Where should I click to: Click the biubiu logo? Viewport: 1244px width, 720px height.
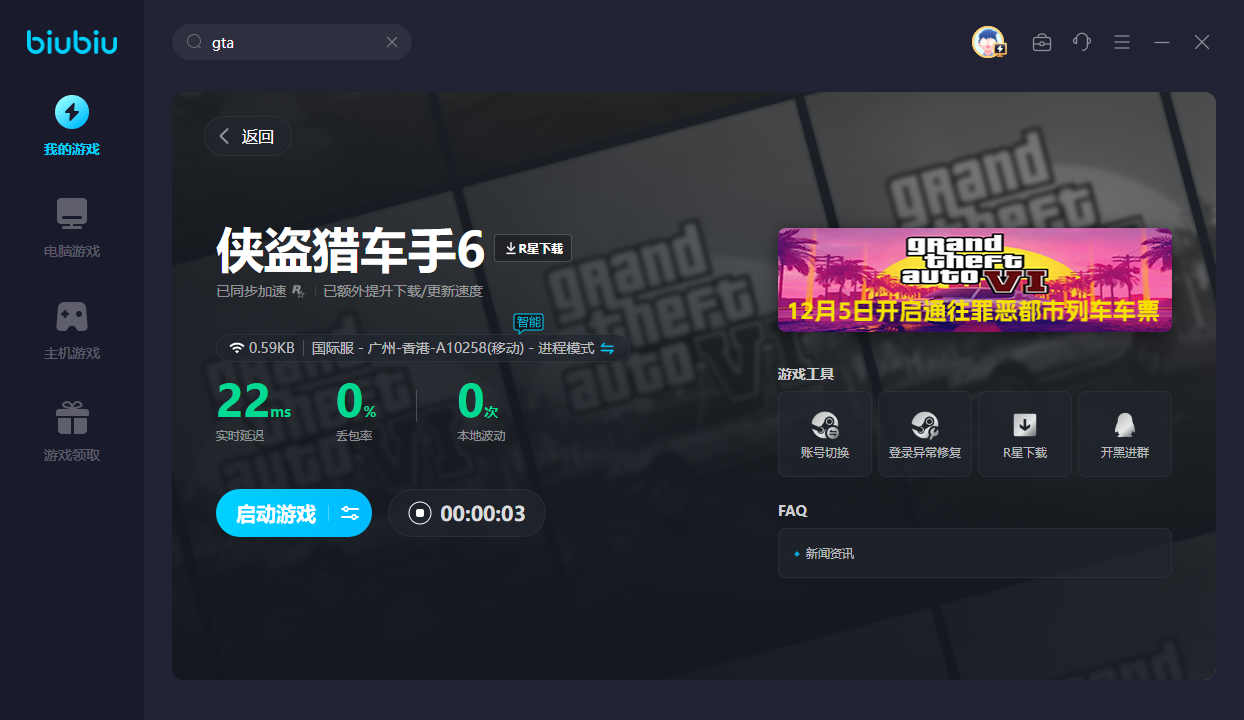pos(72,42)
